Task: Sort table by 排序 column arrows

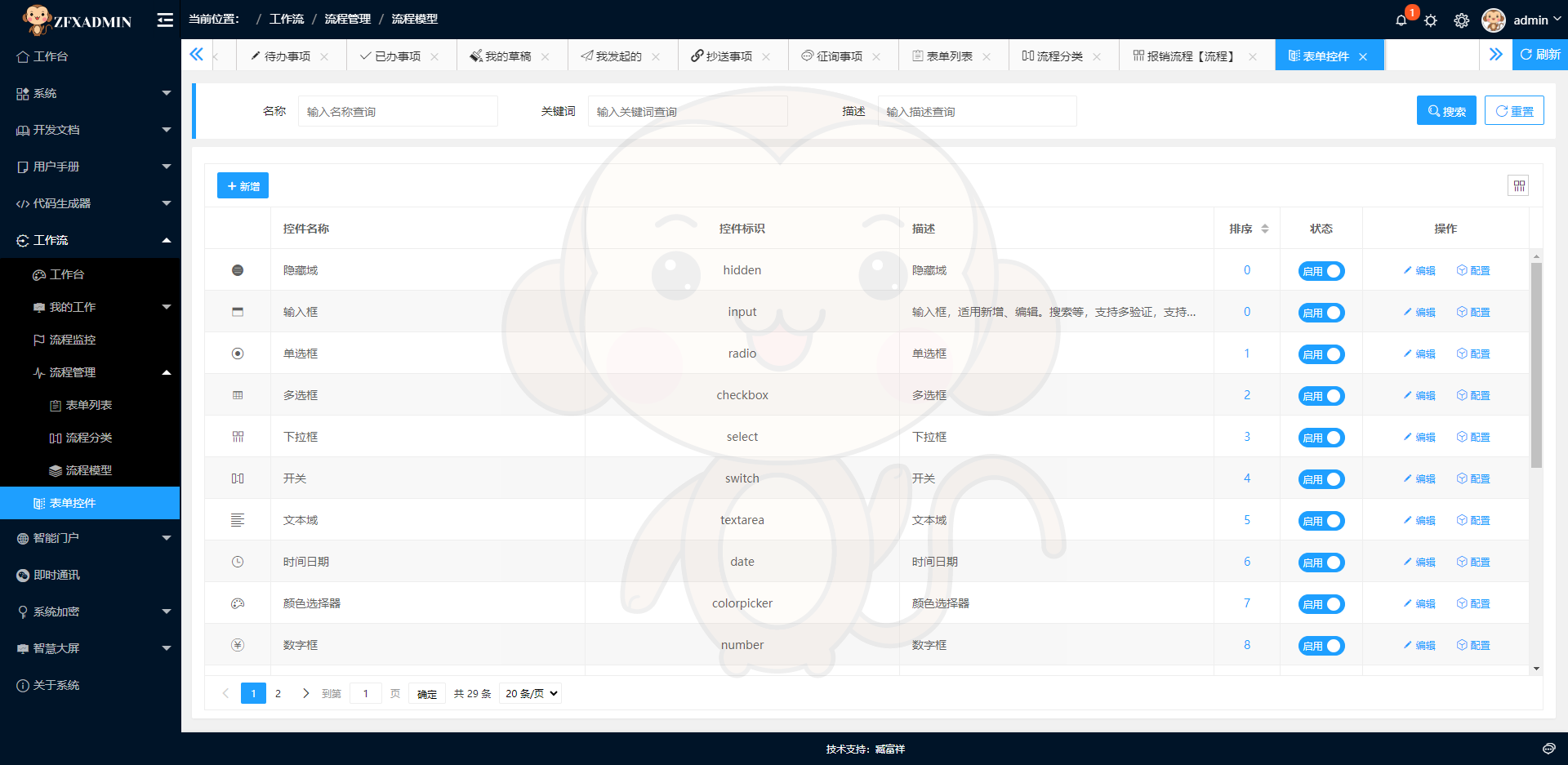Action: point(1265,229)
